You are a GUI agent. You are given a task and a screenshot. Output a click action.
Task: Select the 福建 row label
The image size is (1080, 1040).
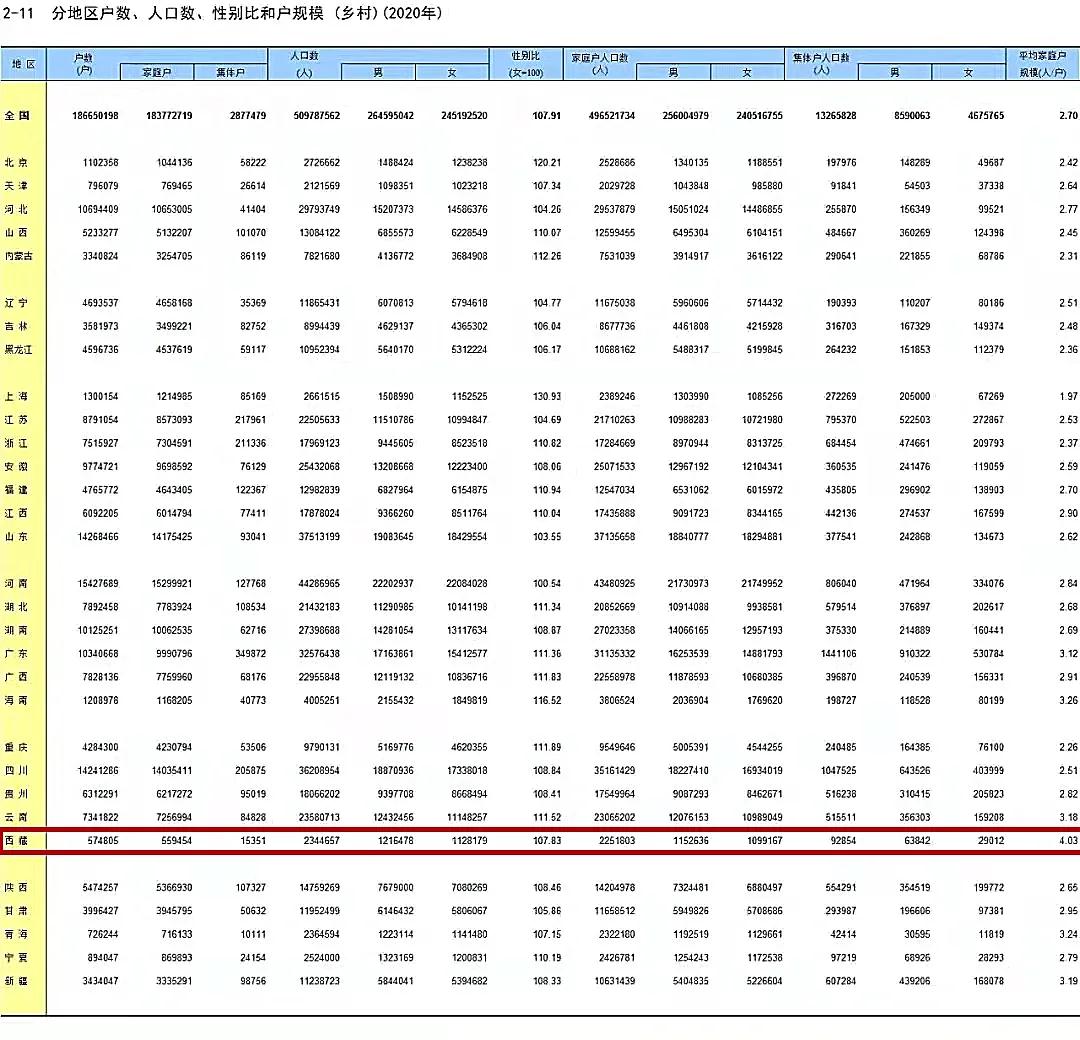click(x=17, y=490)
